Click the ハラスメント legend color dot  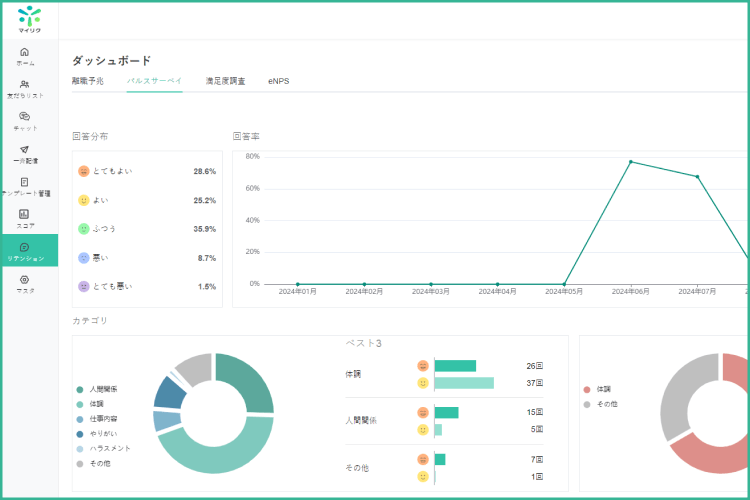[x=80, y=449]
